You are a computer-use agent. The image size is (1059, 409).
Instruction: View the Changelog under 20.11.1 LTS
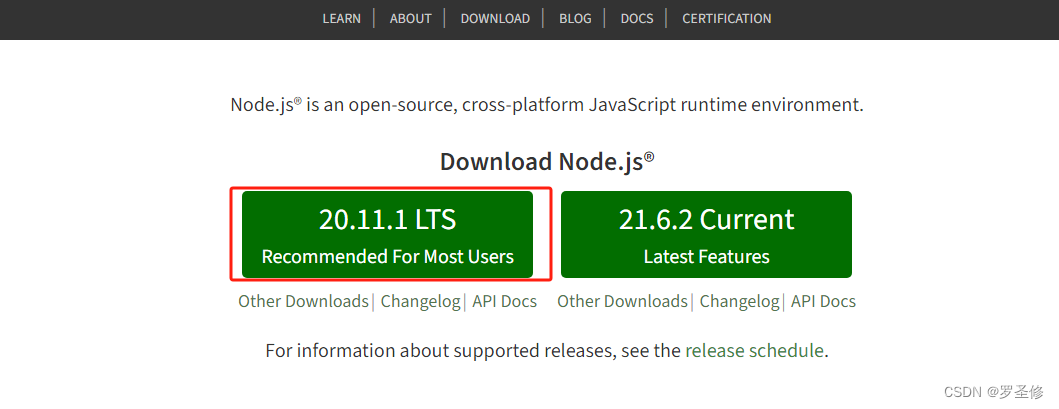tap(420, 301)
